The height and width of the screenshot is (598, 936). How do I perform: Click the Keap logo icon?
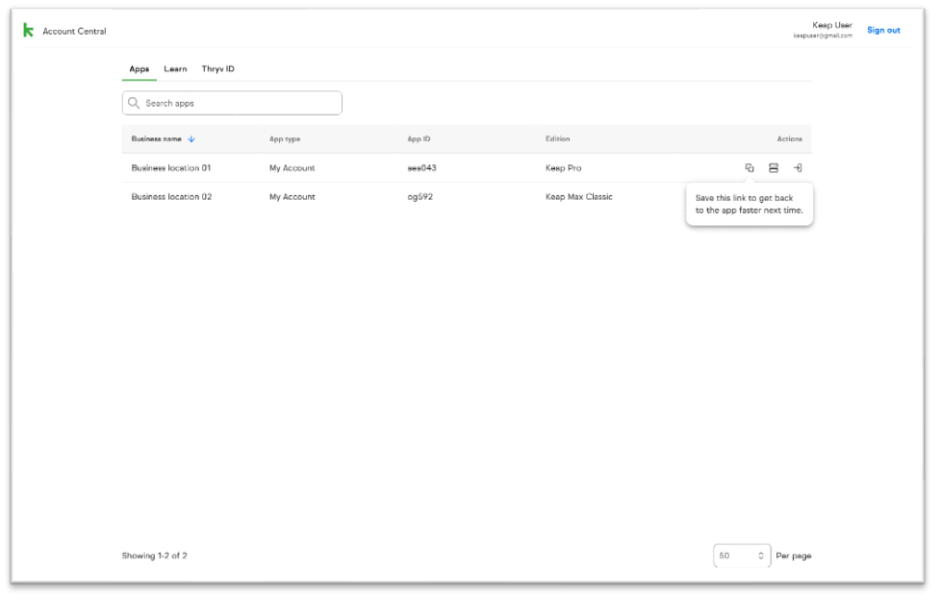[x=28, y=30]
